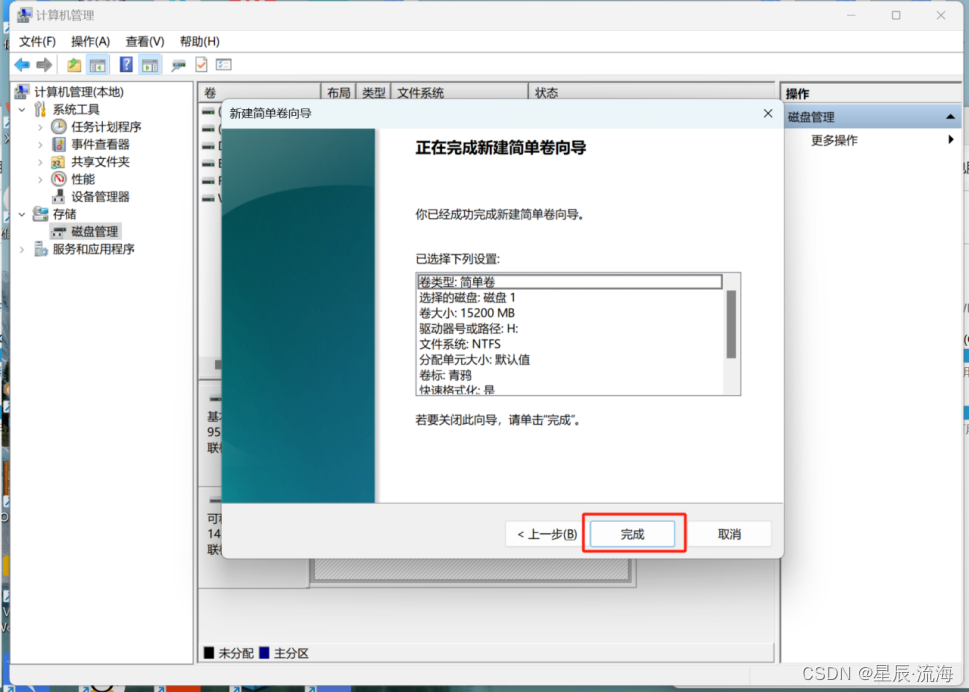Open the 操作(A) menu
969x692 pixels.
[90, 41]
